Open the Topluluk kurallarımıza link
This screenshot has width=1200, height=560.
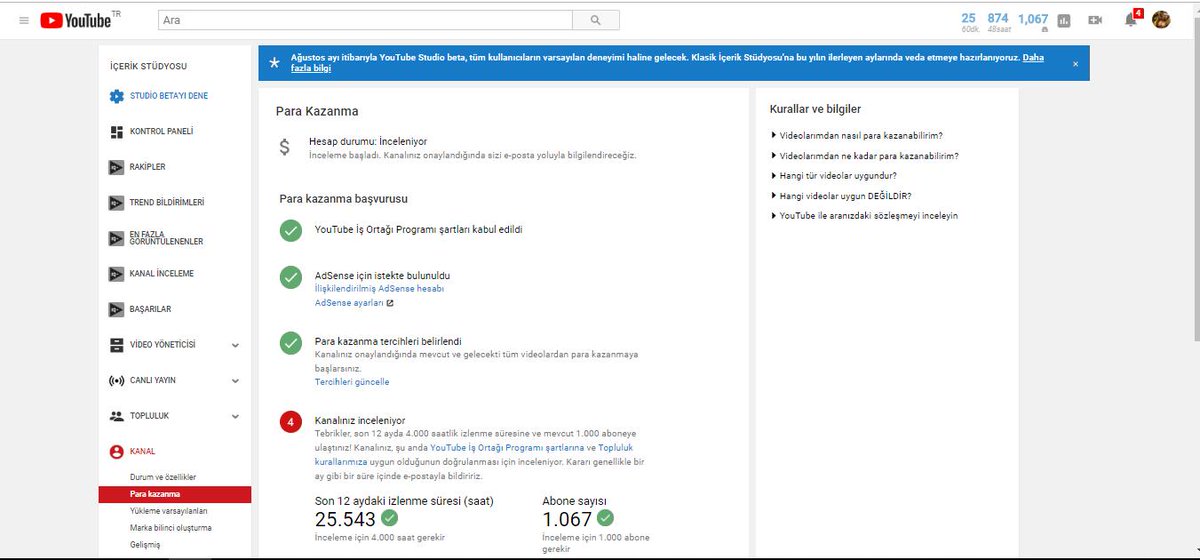click(474, 455)
